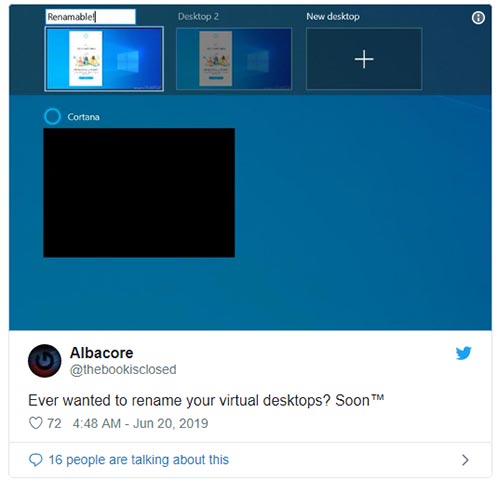
Task: Click the 'Desktop 2' label
Action: pos(198,17)
